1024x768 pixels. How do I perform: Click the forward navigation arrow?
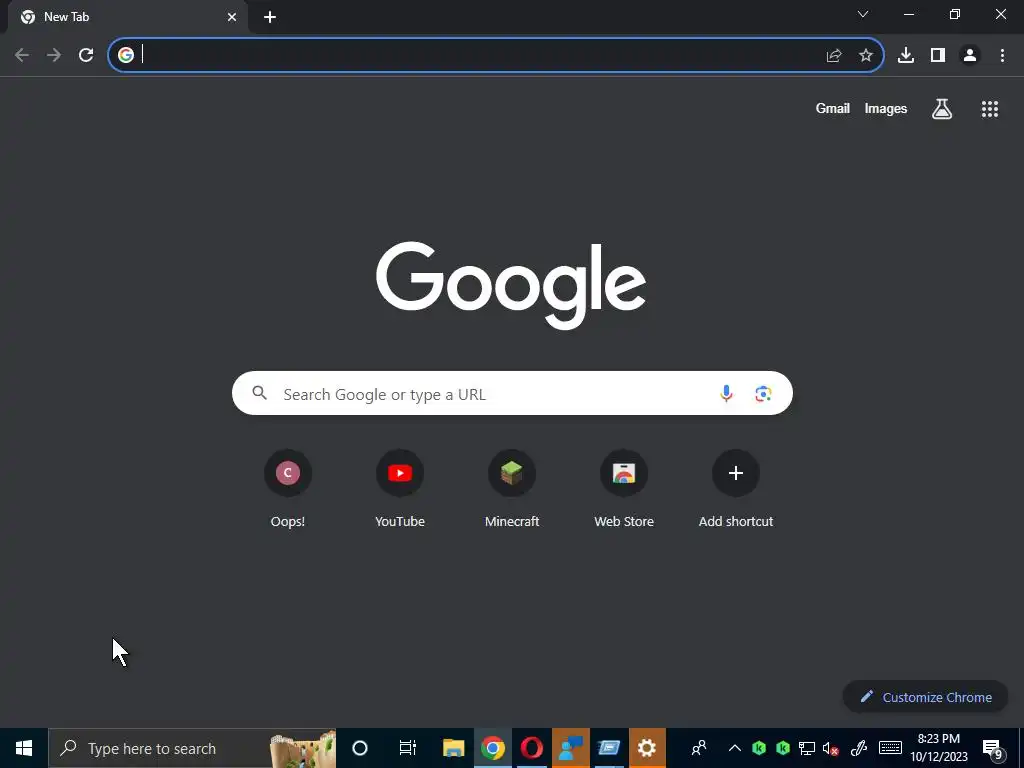click(x=54, y=56)
